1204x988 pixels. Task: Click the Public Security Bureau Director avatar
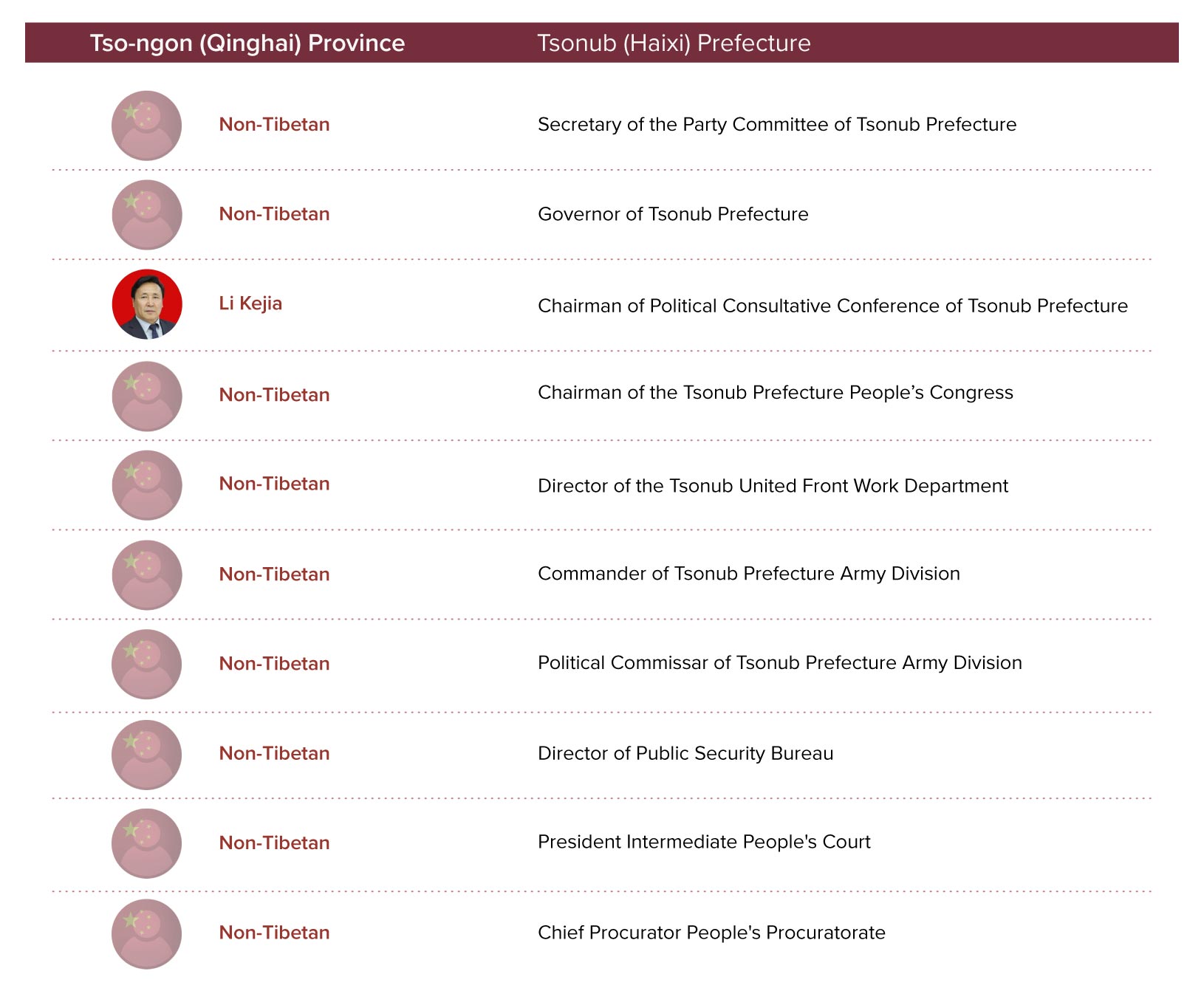click(147, 755)
